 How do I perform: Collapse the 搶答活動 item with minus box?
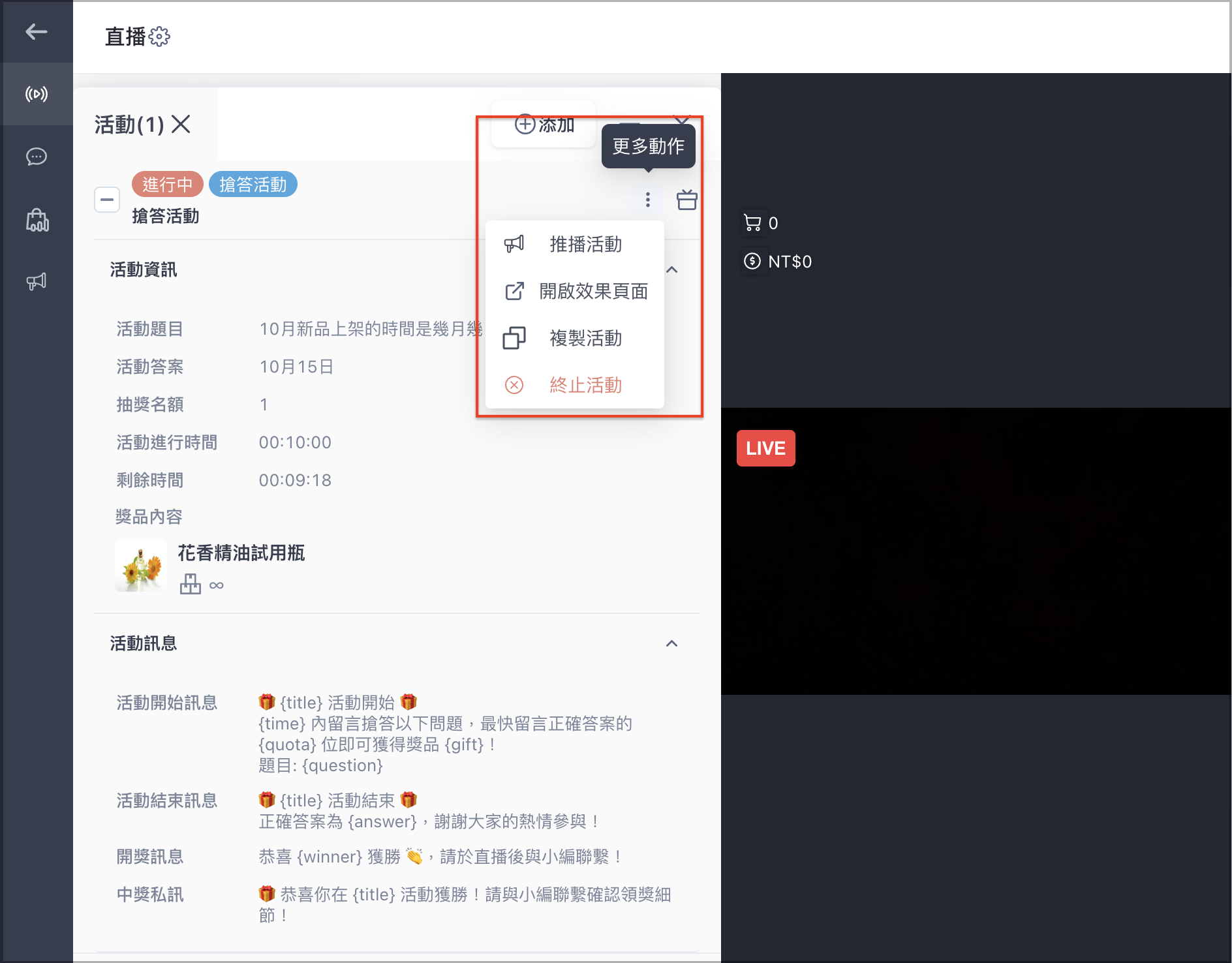pos(107,200)
